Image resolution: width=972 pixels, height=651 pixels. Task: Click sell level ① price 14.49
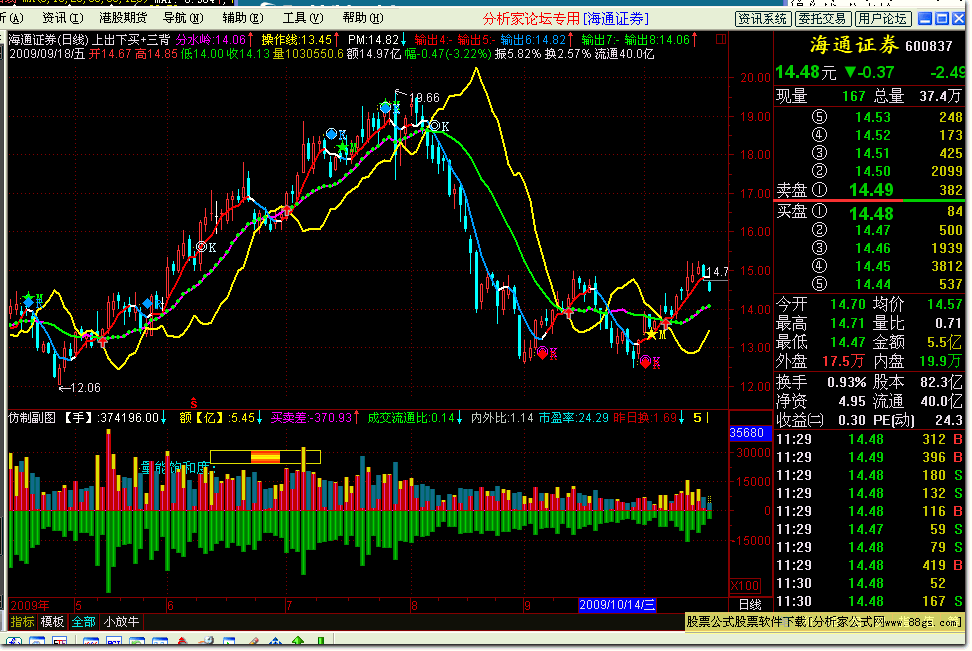click(x=871, y=190)
